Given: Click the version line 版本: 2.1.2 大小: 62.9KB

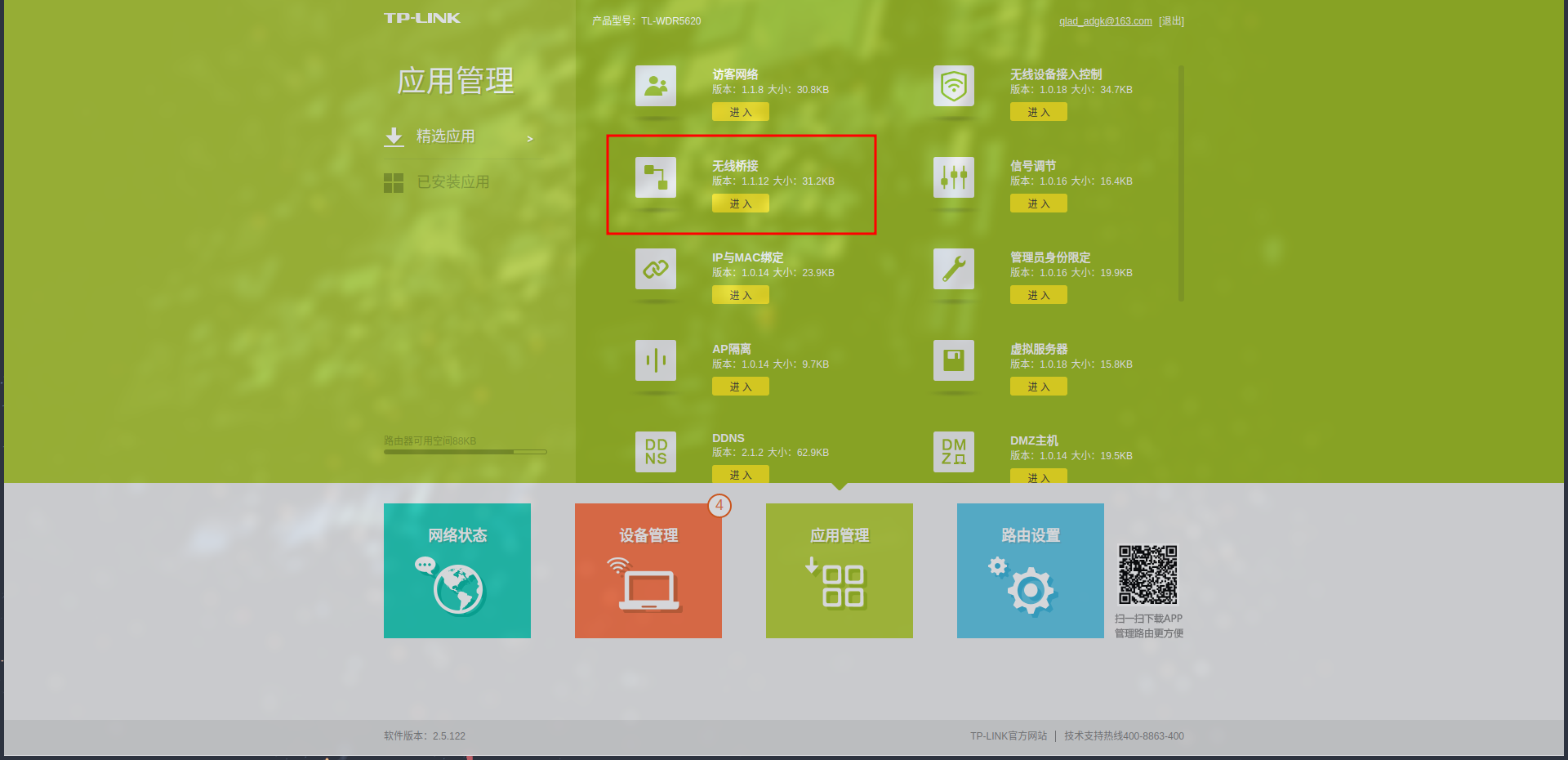Looking at the screenshot, I should pos(770,453).
